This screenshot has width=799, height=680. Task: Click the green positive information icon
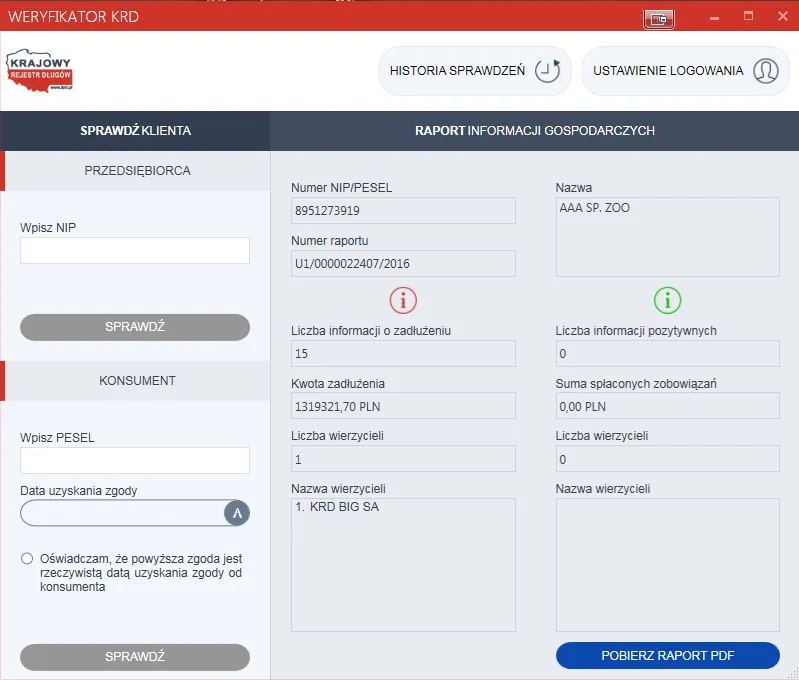coord(667,300)
